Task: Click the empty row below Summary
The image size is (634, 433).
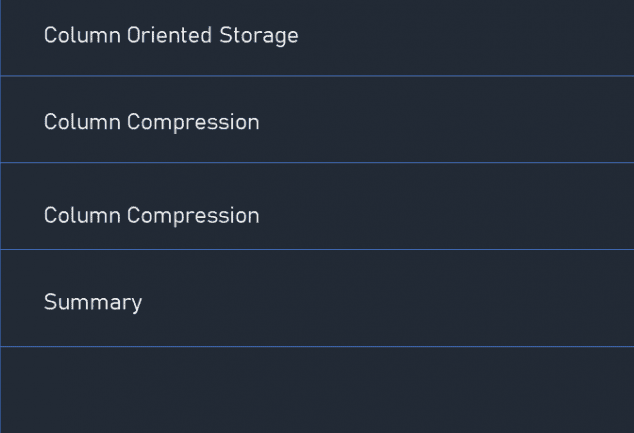Action: 317,390
